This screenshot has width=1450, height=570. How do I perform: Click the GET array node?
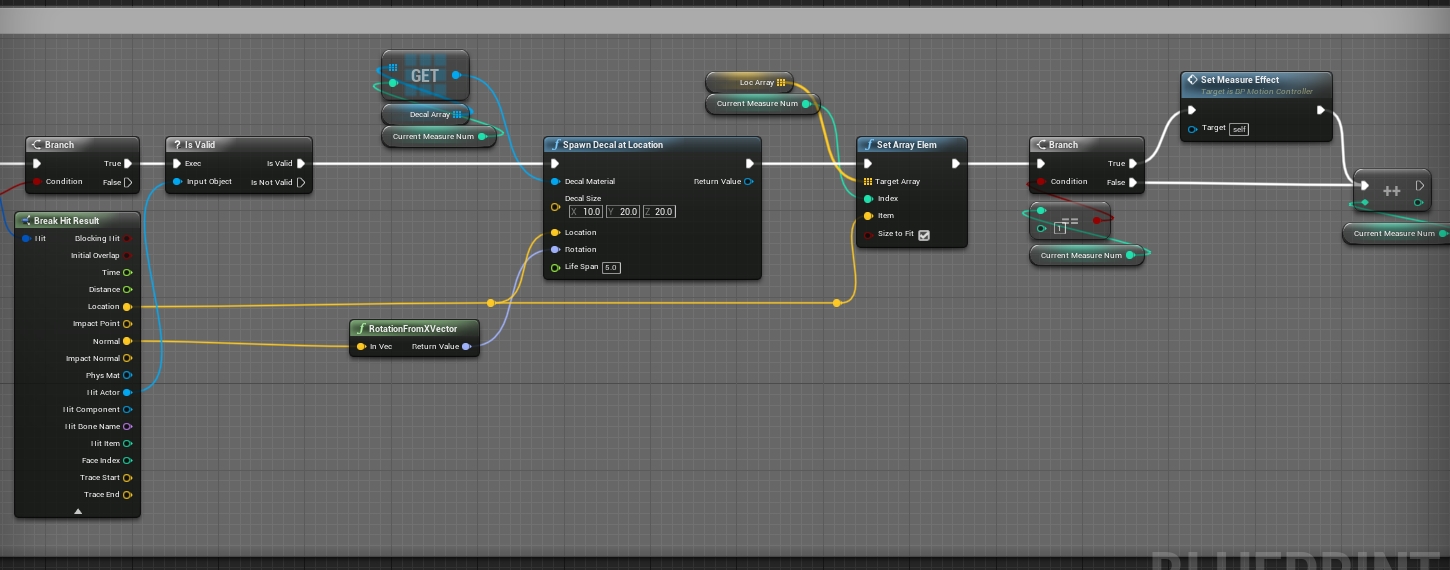[x=425, y=75]
